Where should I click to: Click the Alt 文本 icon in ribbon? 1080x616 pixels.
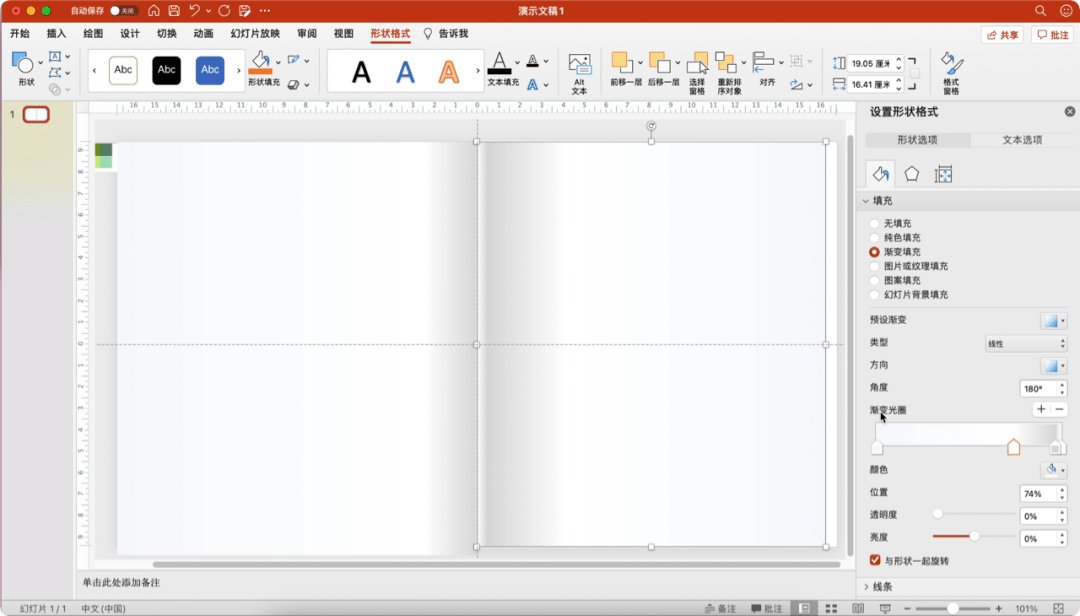(x=579, y=67)
